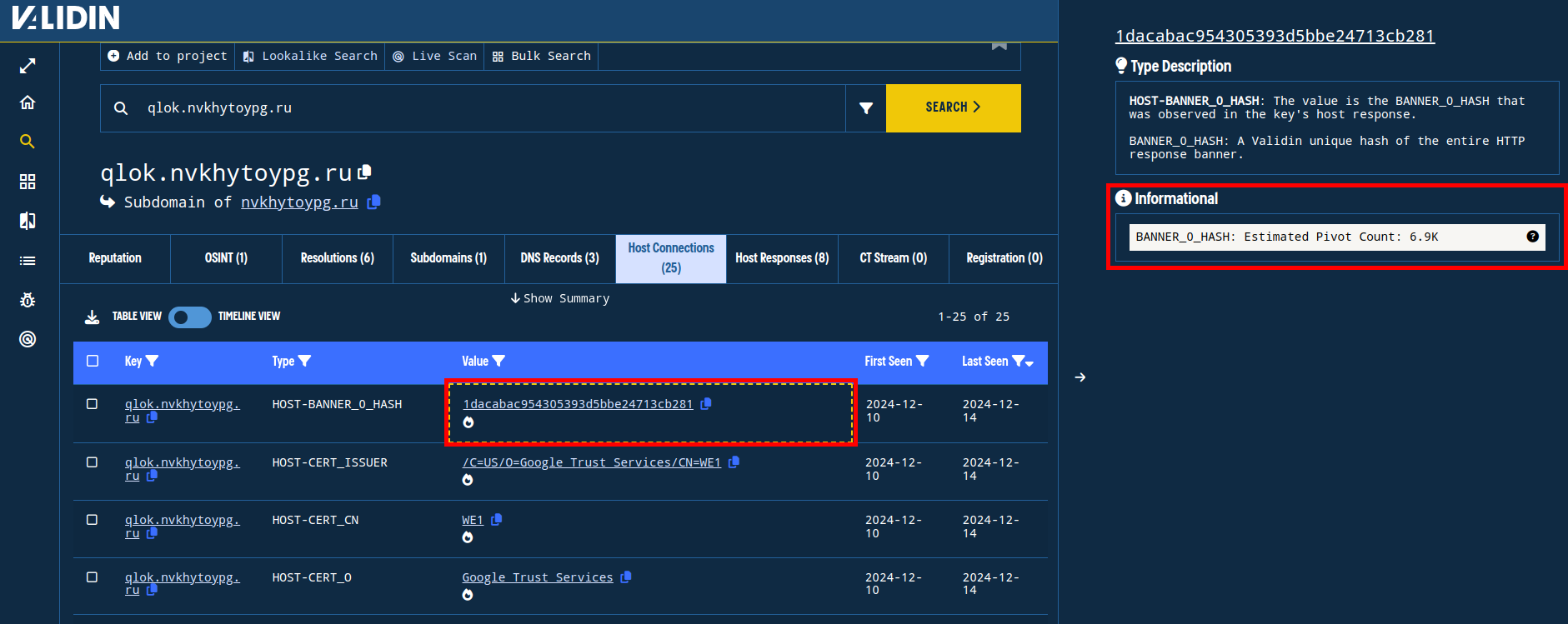1568x624 pixels.
Task: Open help for Estimated Pivot Count
Action: [1532, 237]
